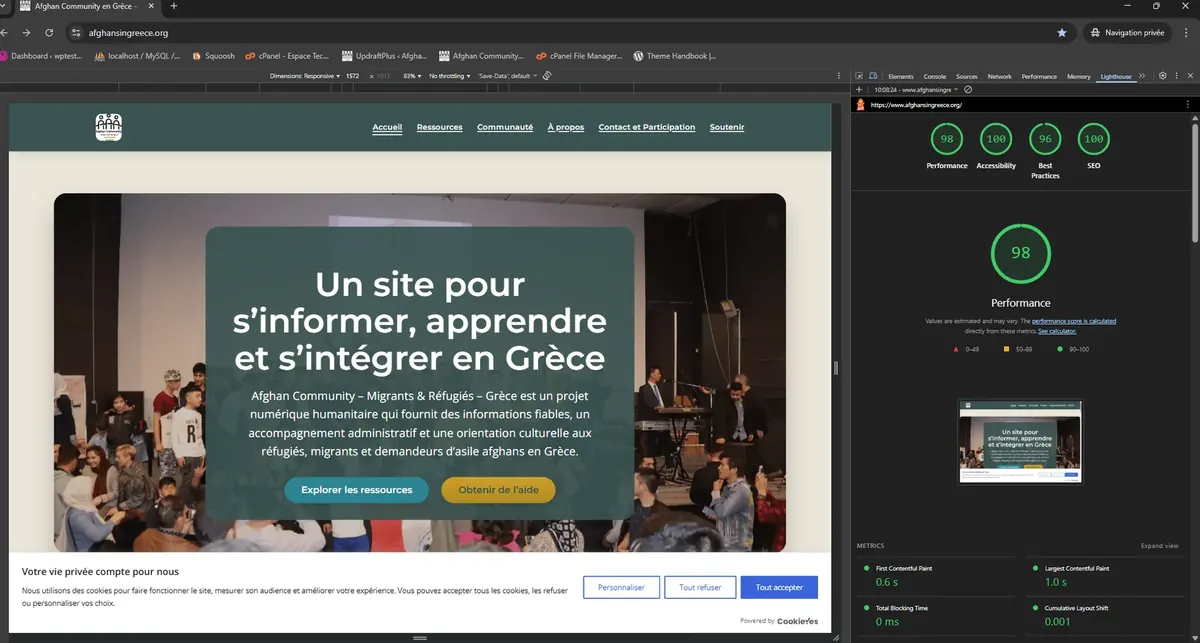This screenshot has height=643, width=1200.
Task: Click the Explorer les ressources button
Action: pos(357,490)
